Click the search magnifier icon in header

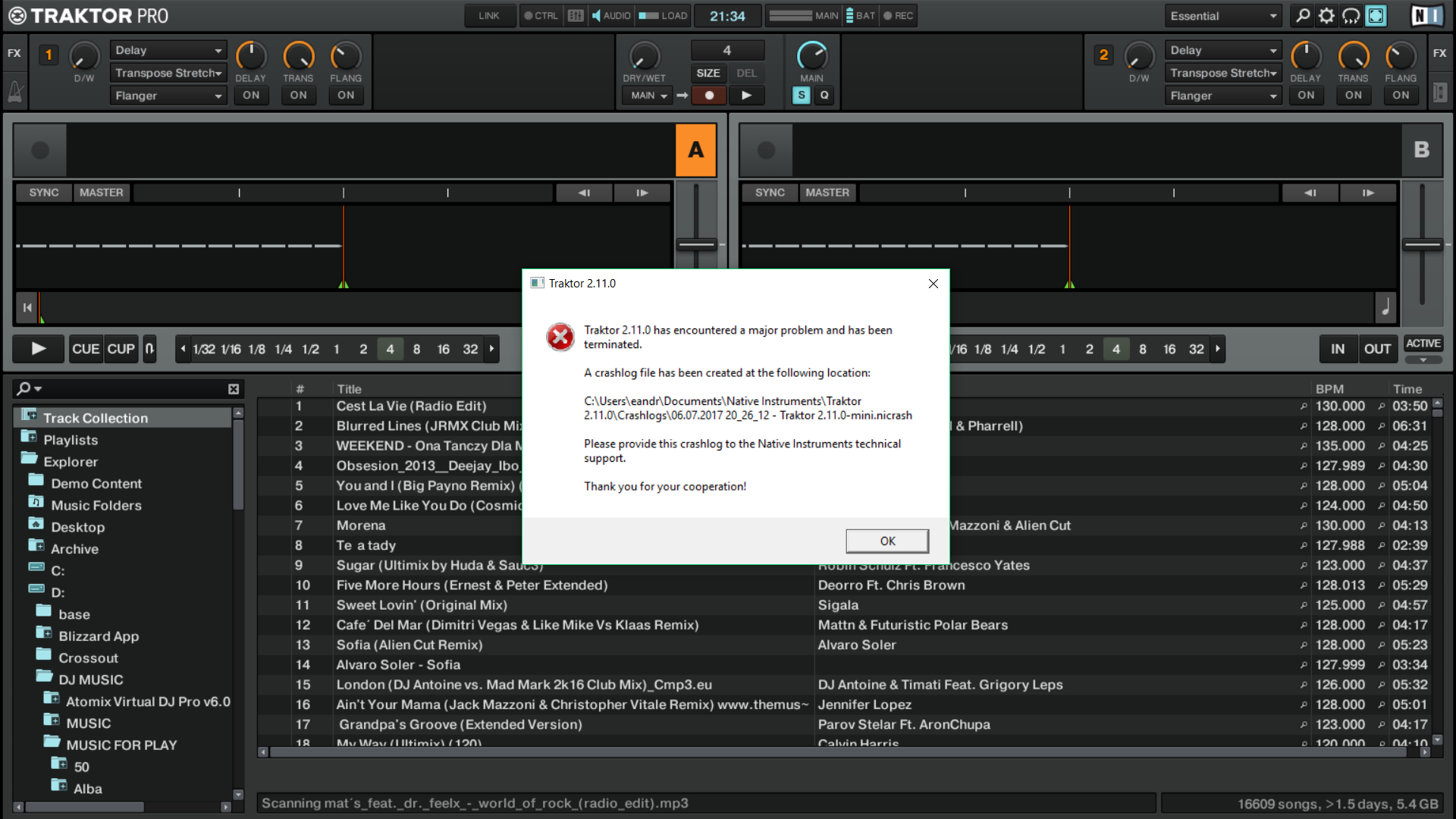pos(1302,16)
